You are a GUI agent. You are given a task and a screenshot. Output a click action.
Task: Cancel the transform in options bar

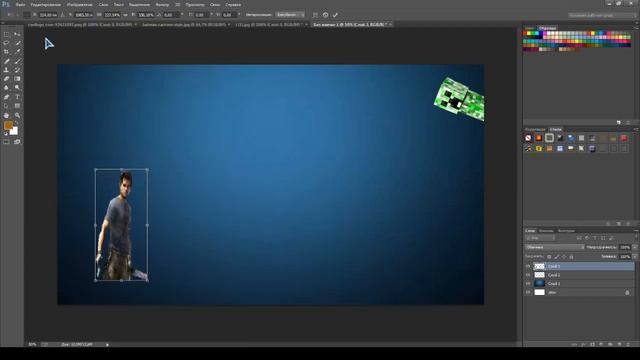point(325,15)
